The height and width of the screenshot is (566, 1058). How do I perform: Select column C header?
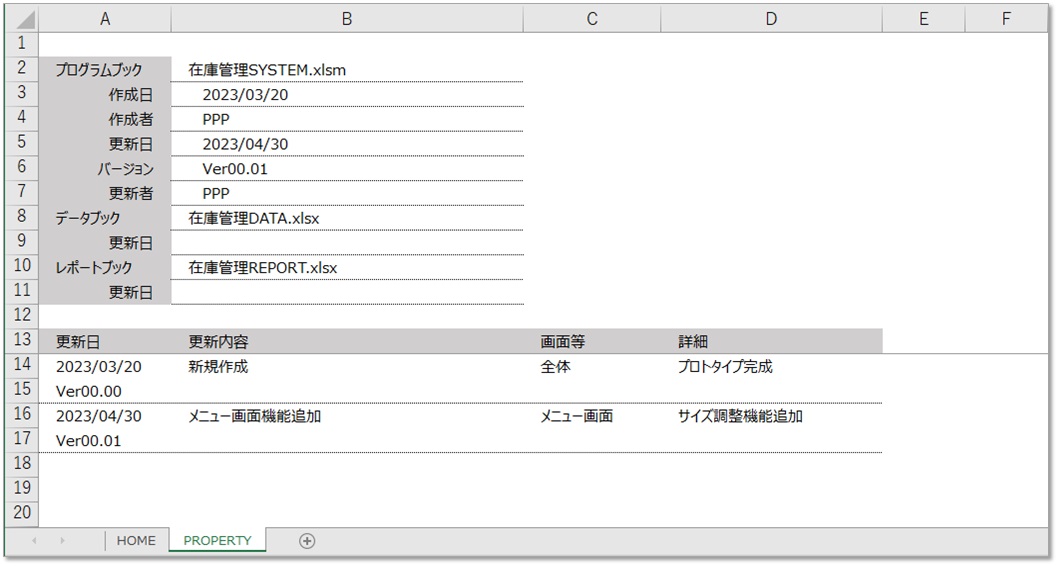pyautogui.click(x=592, y=19)
